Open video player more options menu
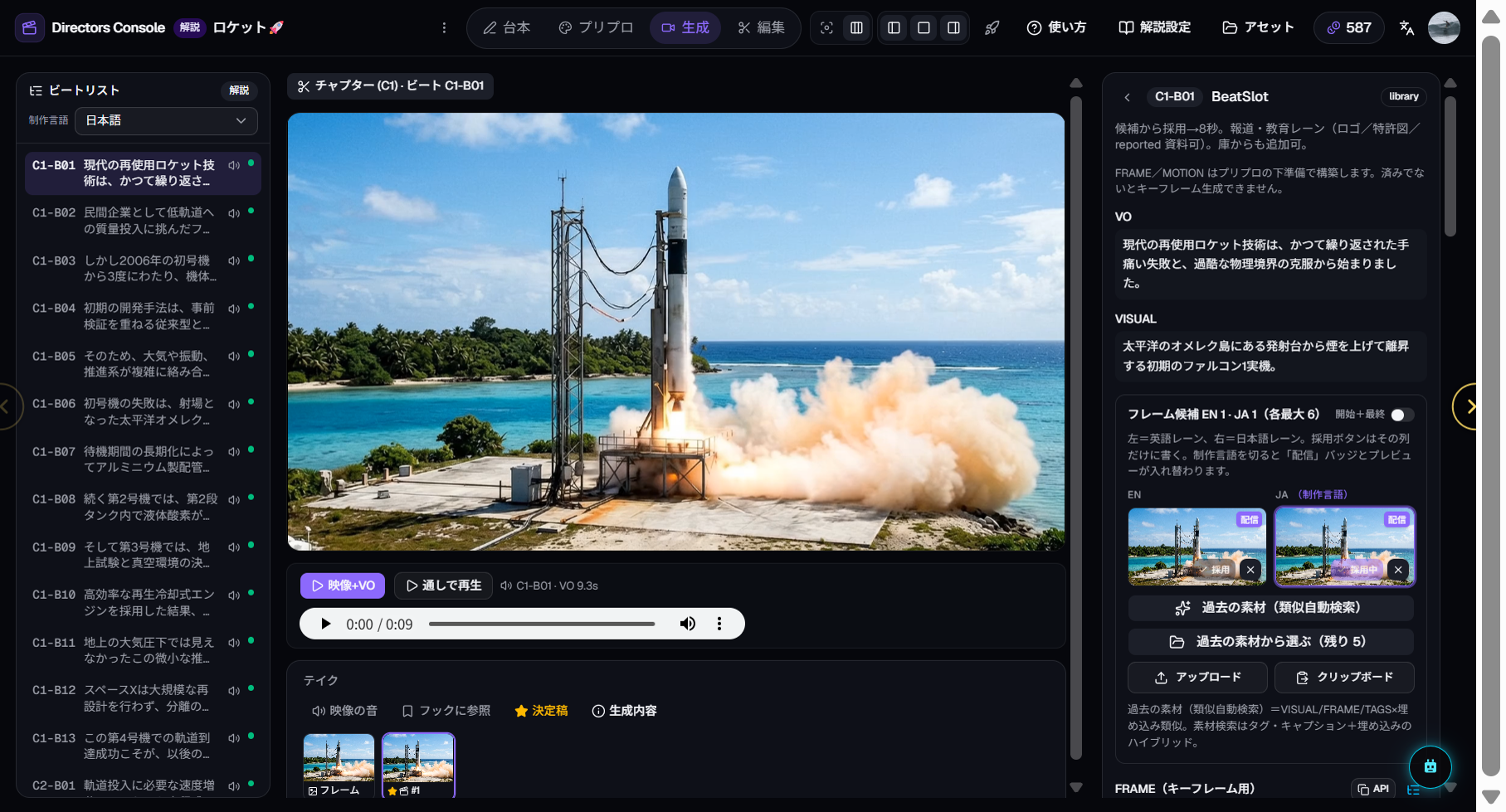 pyautogui.click(x=719, y=624)
